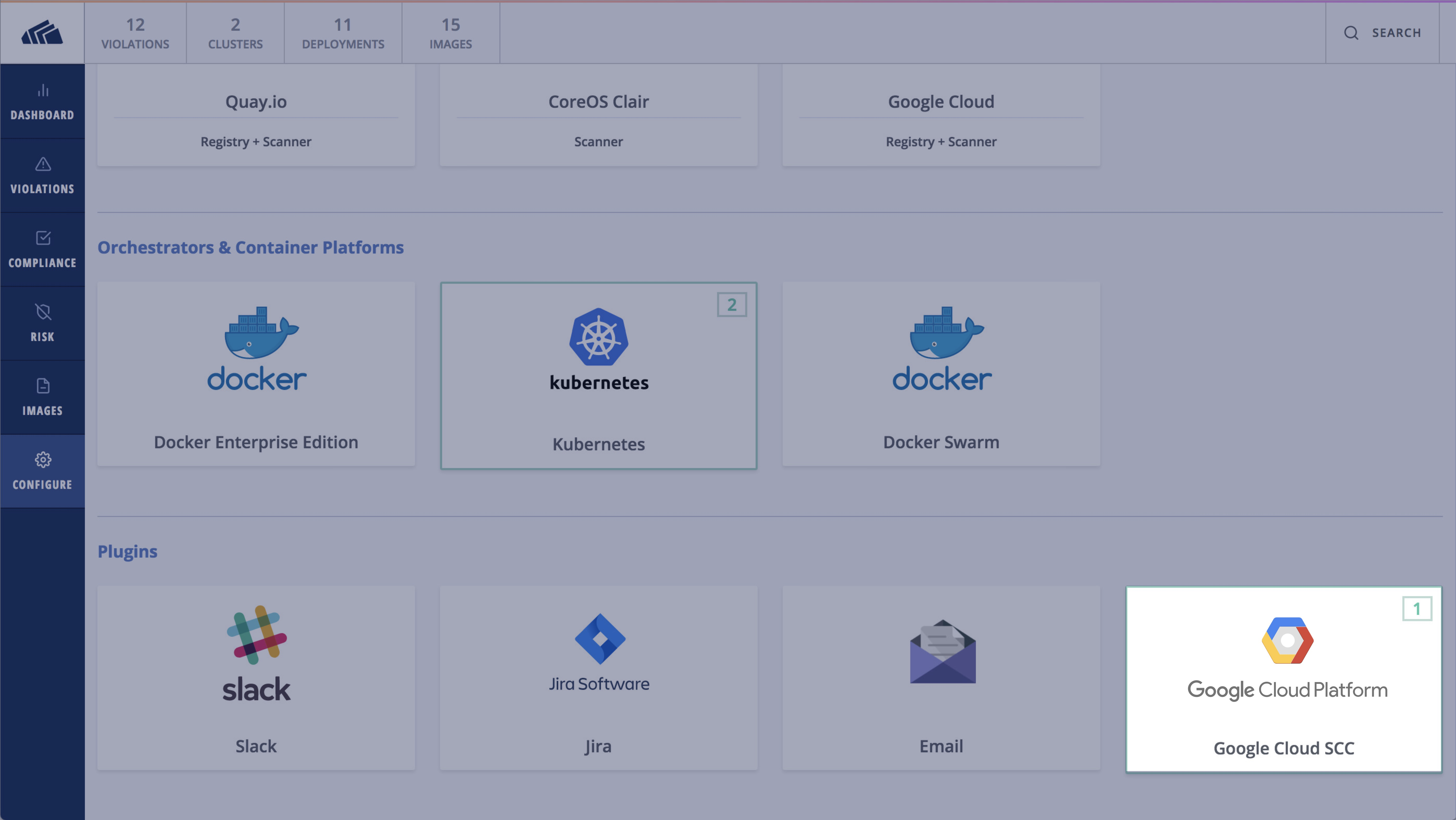Click the magnifier search icon
This screenshot has height=820, width=1456.
coord(1351,33)
